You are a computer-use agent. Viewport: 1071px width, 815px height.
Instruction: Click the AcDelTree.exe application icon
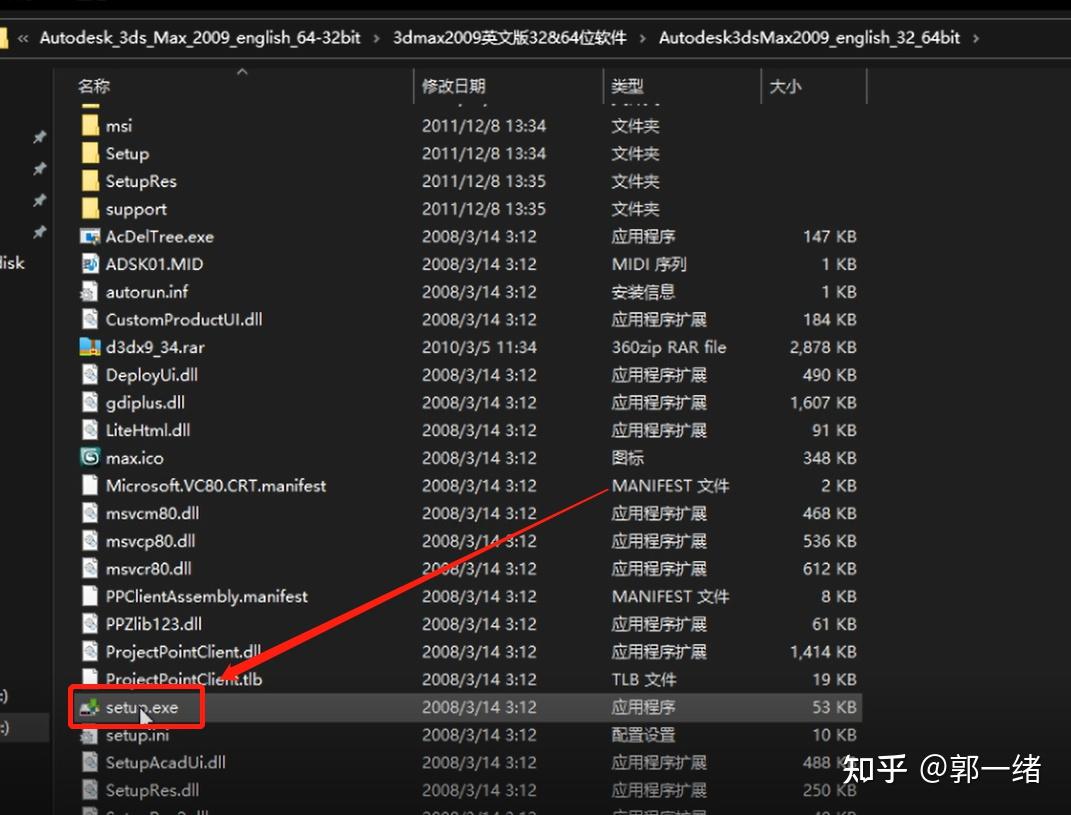click(89, 236)
